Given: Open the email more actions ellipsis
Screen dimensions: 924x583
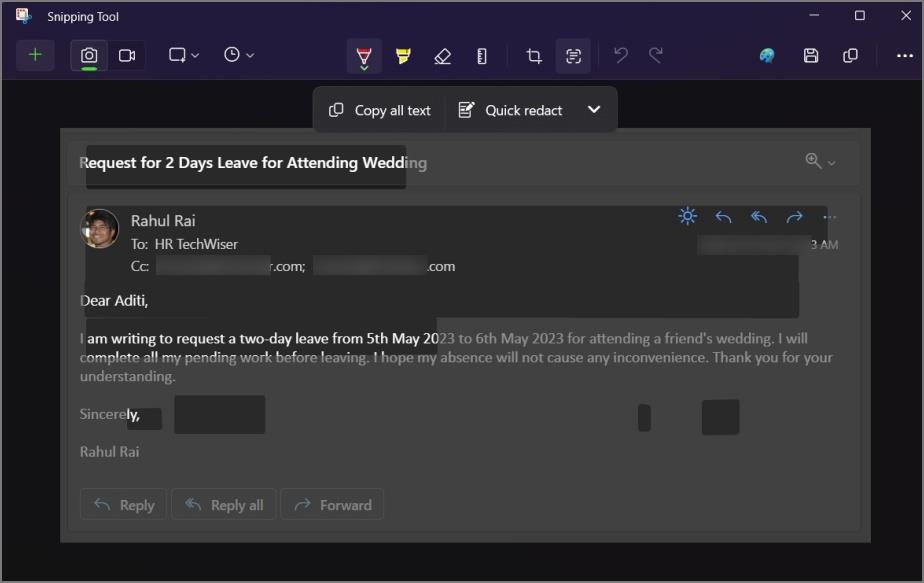Looking at the screenshot, I should pyautogui.click(x=830, y=217).
